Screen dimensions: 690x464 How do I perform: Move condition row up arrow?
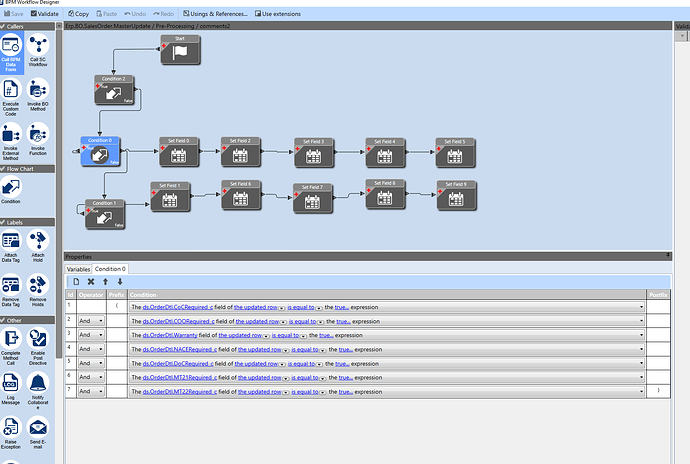[105, 282]
